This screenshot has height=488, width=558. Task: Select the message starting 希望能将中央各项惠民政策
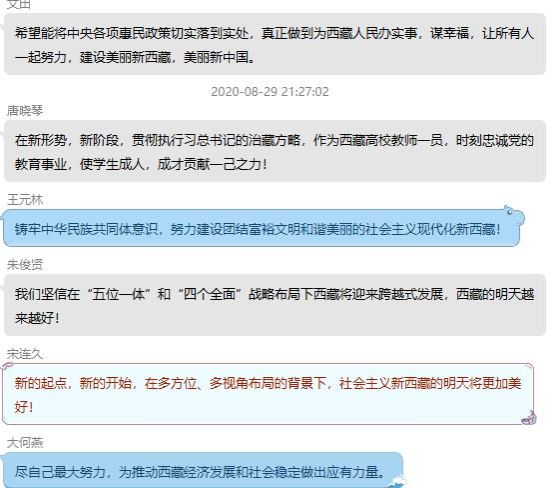(275, 44)
